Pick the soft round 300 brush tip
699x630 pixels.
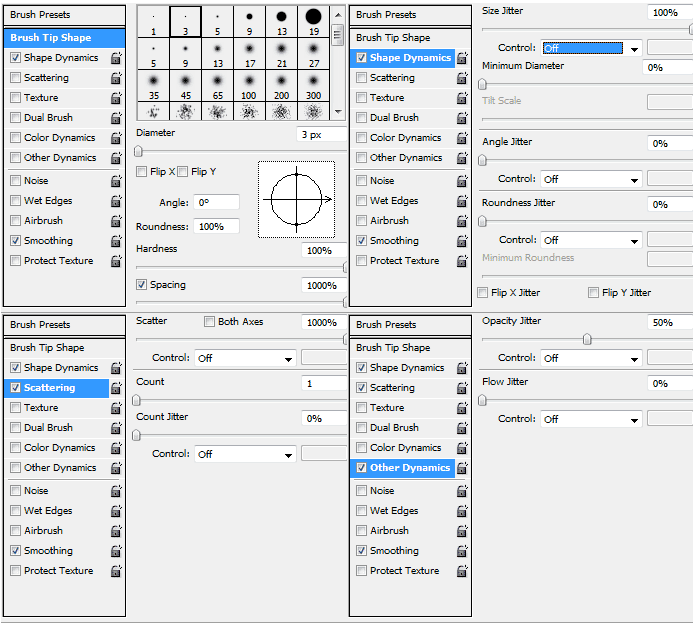coord(313,86)
